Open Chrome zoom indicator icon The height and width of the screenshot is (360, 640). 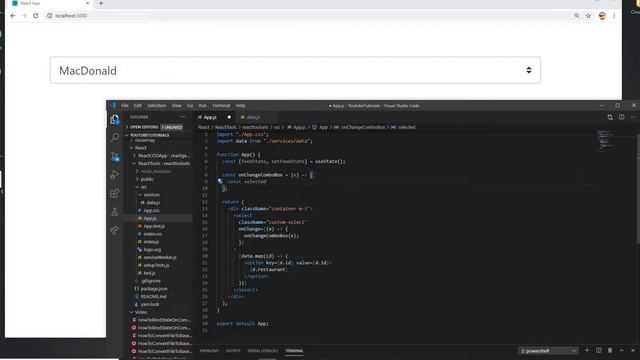[x=576, y=16]
